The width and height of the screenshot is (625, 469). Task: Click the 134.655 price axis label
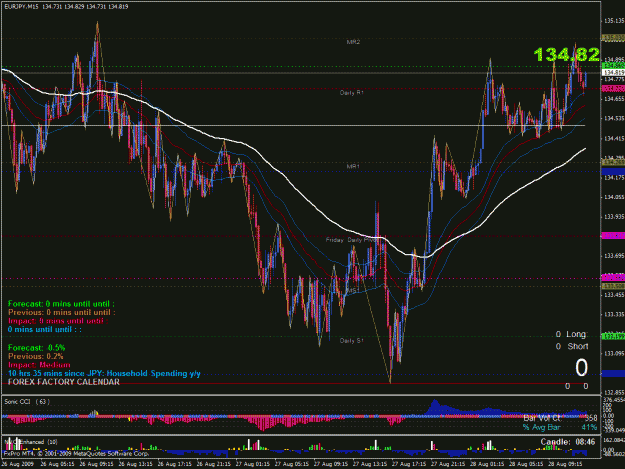coord(614,98)
